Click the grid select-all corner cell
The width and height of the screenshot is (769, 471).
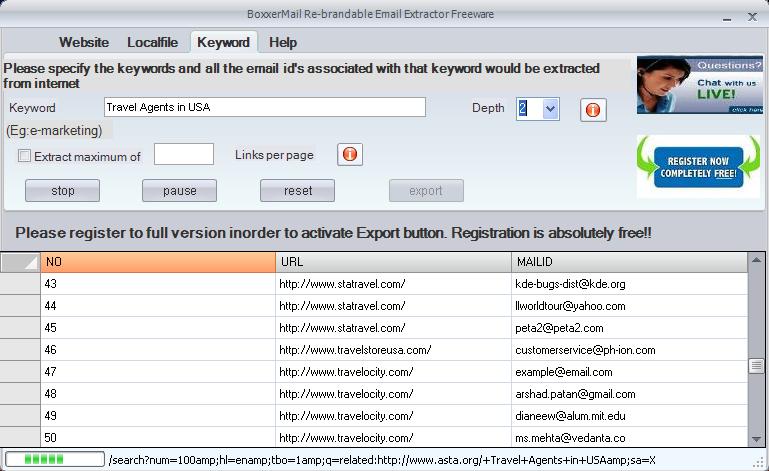pyautogui.click(x=20, y=262)
